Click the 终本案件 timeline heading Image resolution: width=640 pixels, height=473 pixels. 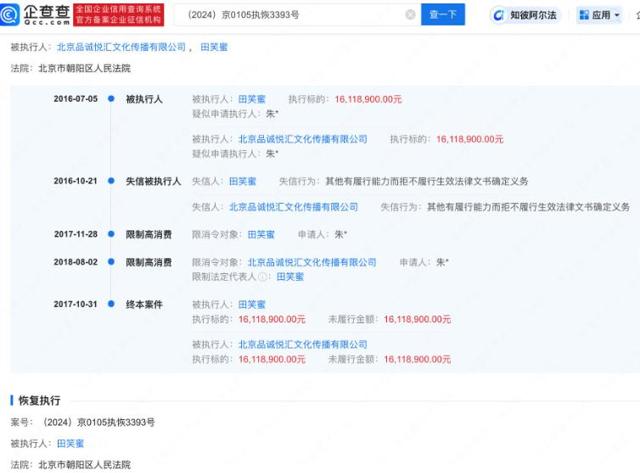(144, 304)
